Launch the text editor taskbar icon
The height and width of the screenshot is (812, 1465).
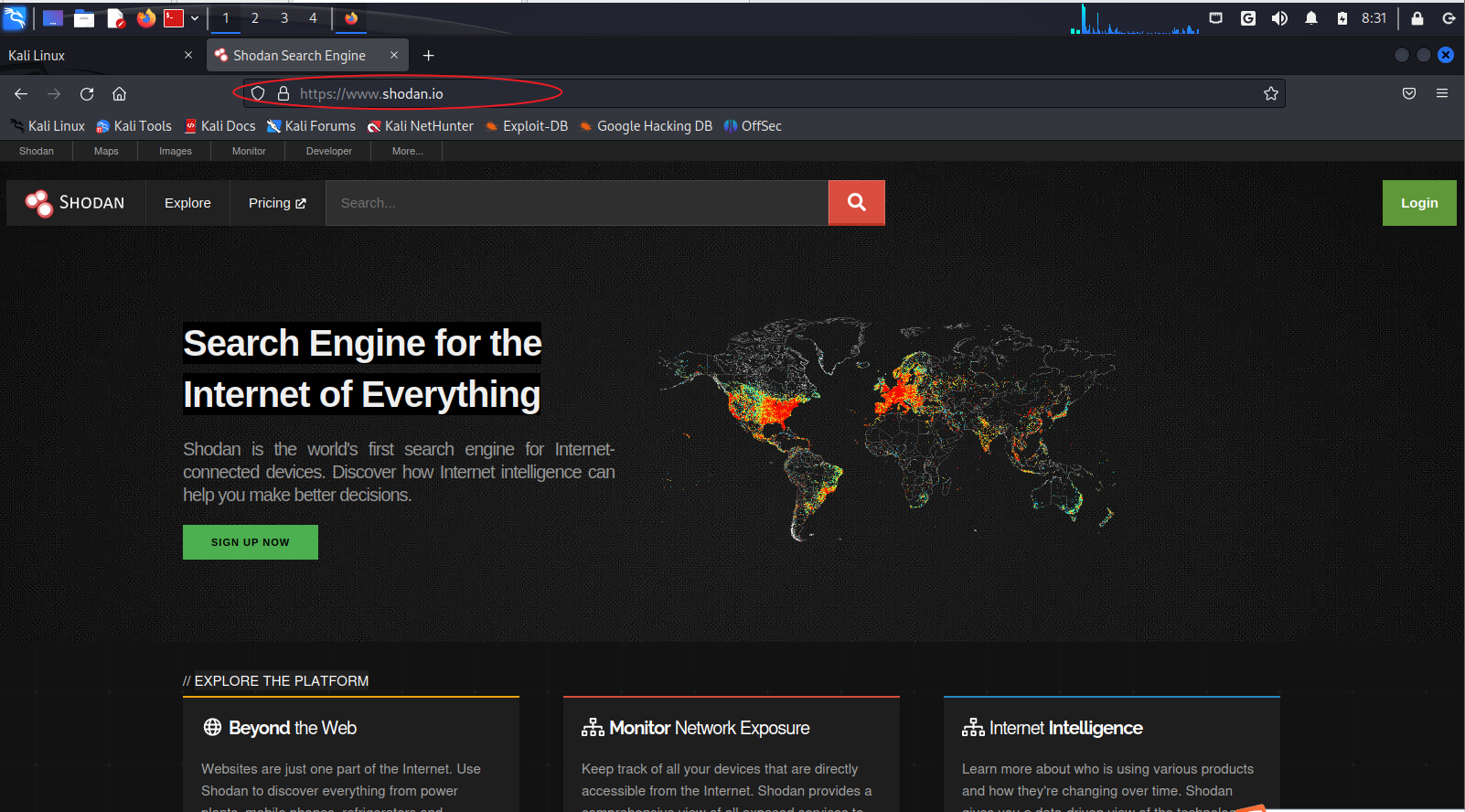tap(115, 18)
